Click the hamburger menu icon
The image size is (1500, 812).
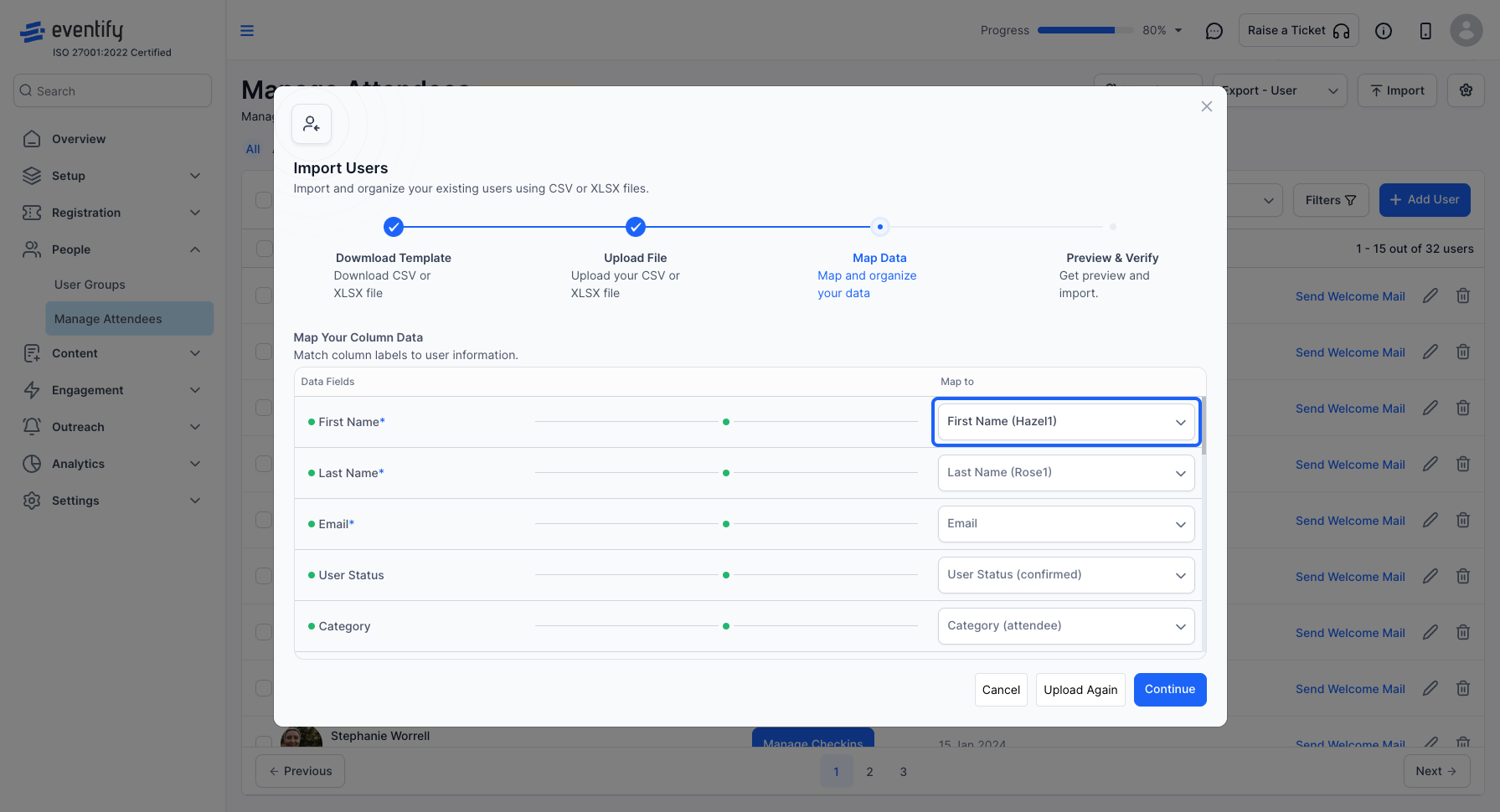click(x=247, y=31)
